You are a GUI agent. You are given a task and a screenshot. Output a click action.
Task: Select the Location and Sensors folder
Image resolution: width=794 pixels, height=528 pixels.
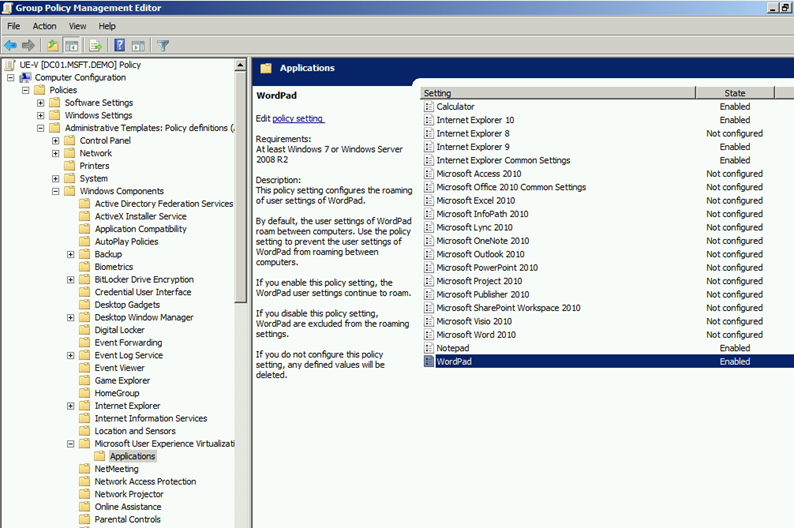(x=135, y=431)
